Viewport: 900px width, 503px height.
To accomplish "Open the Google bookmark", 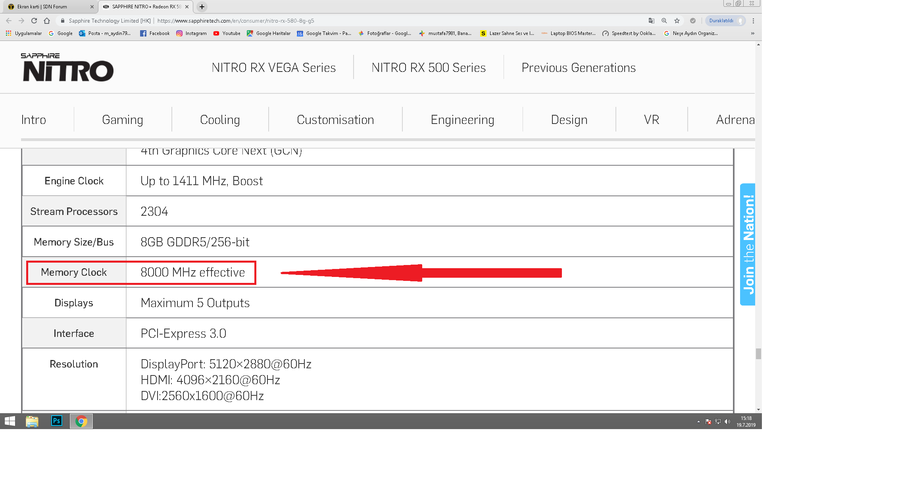I will pyautogui.click(x=60, y=33).
